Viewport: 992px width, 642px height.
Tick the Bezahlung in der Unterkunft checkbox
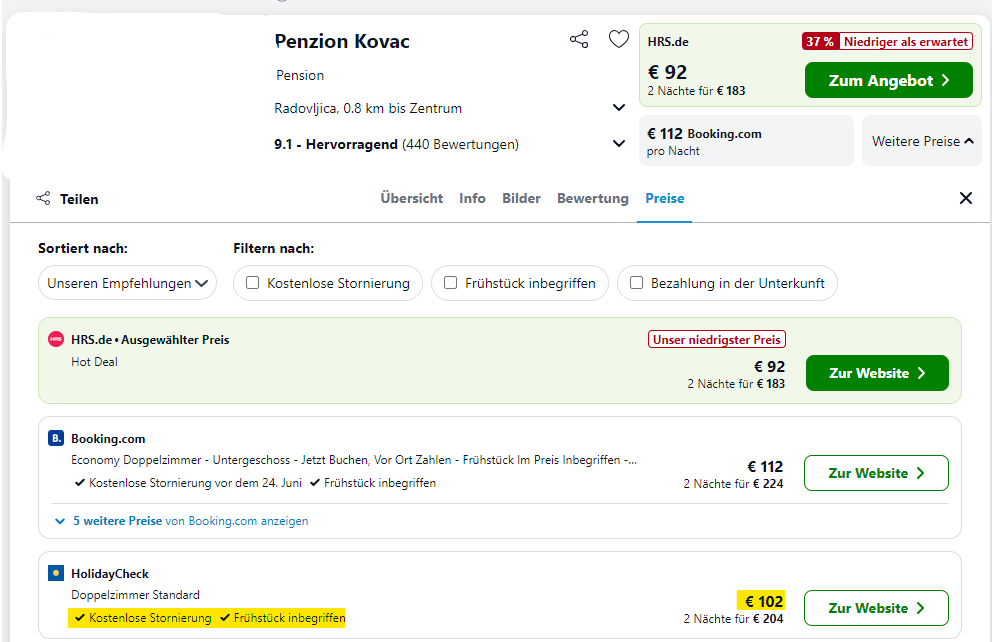click(636, 283)
